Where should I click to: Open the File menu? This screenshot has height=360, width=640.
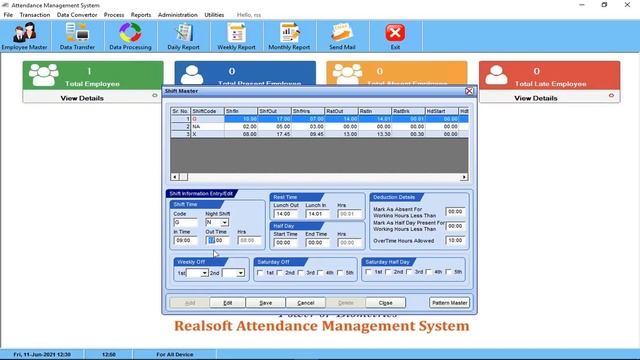click(8, 15)
